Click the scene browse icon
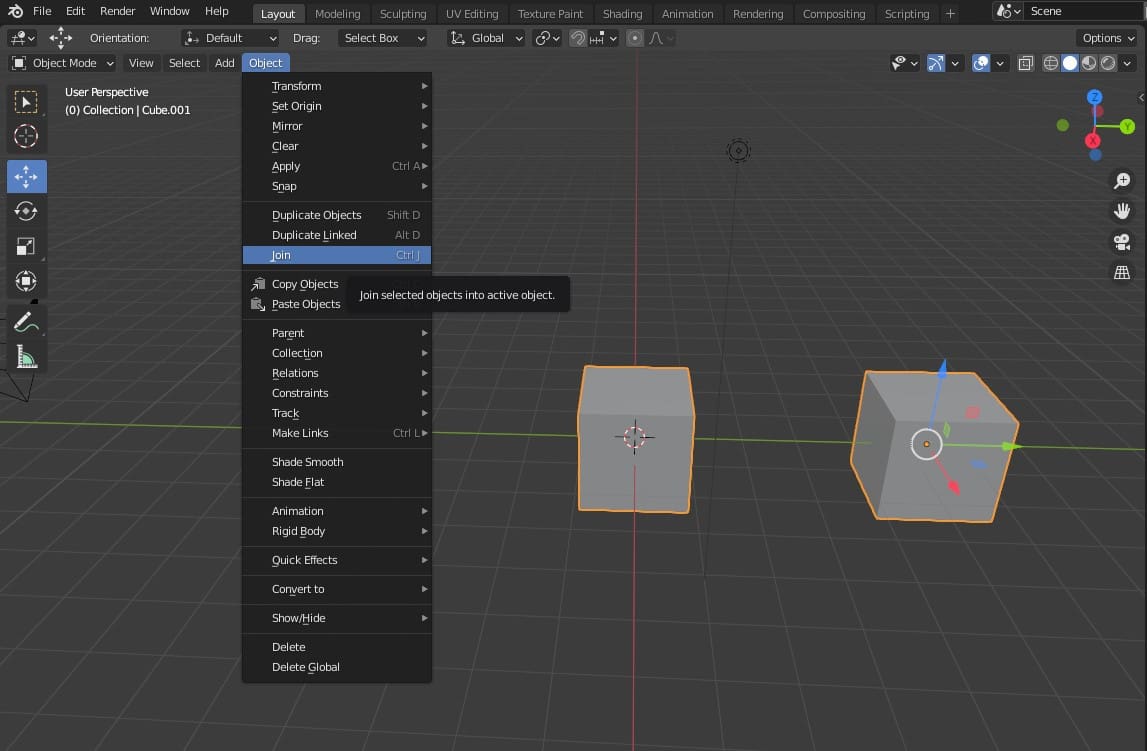The height and width of the screenshot is (751, 1147). (x=1008, y=11)
